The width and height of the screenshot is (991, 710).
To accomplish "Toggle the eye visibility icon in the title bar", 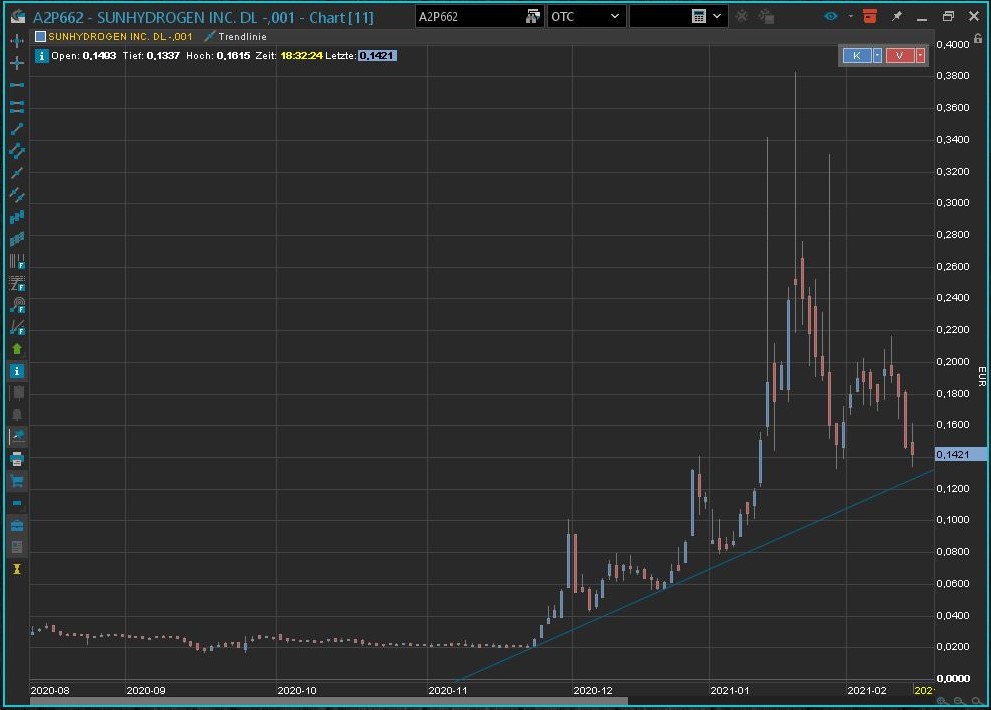I will (x=831, y=16).
